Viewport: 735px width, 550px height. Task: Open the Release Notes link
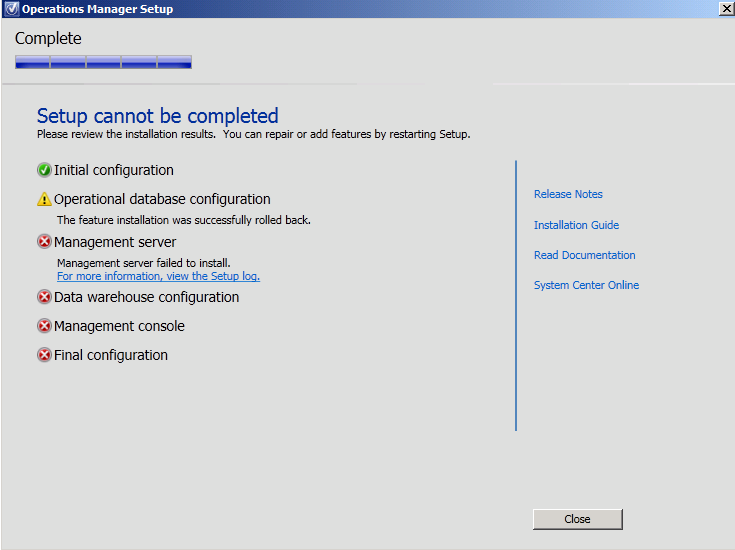[x=568, y=194]
